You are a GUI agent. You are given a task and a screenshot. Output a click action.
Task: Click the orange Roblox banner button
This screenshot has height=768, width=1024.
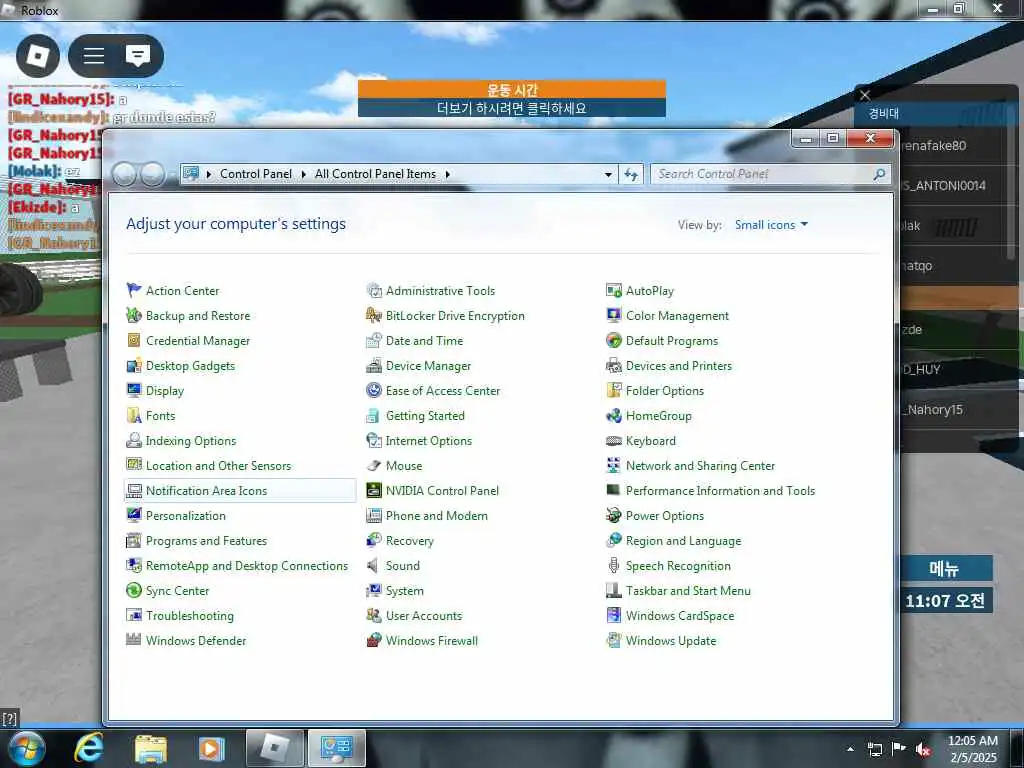tap(512, 89)
